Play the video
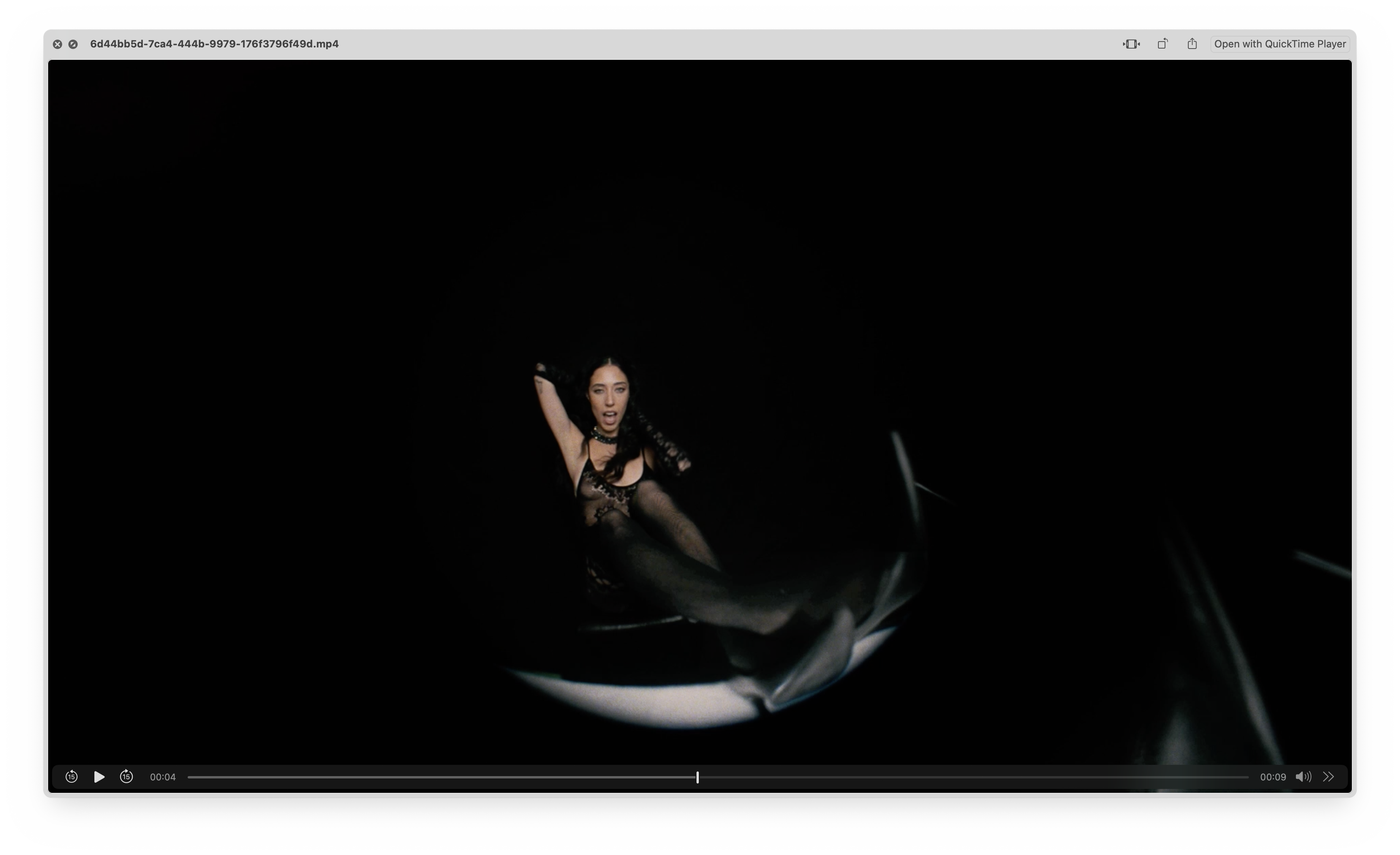Image resolution: width=1400 pixels, height=855 pixels. (99, 776)
